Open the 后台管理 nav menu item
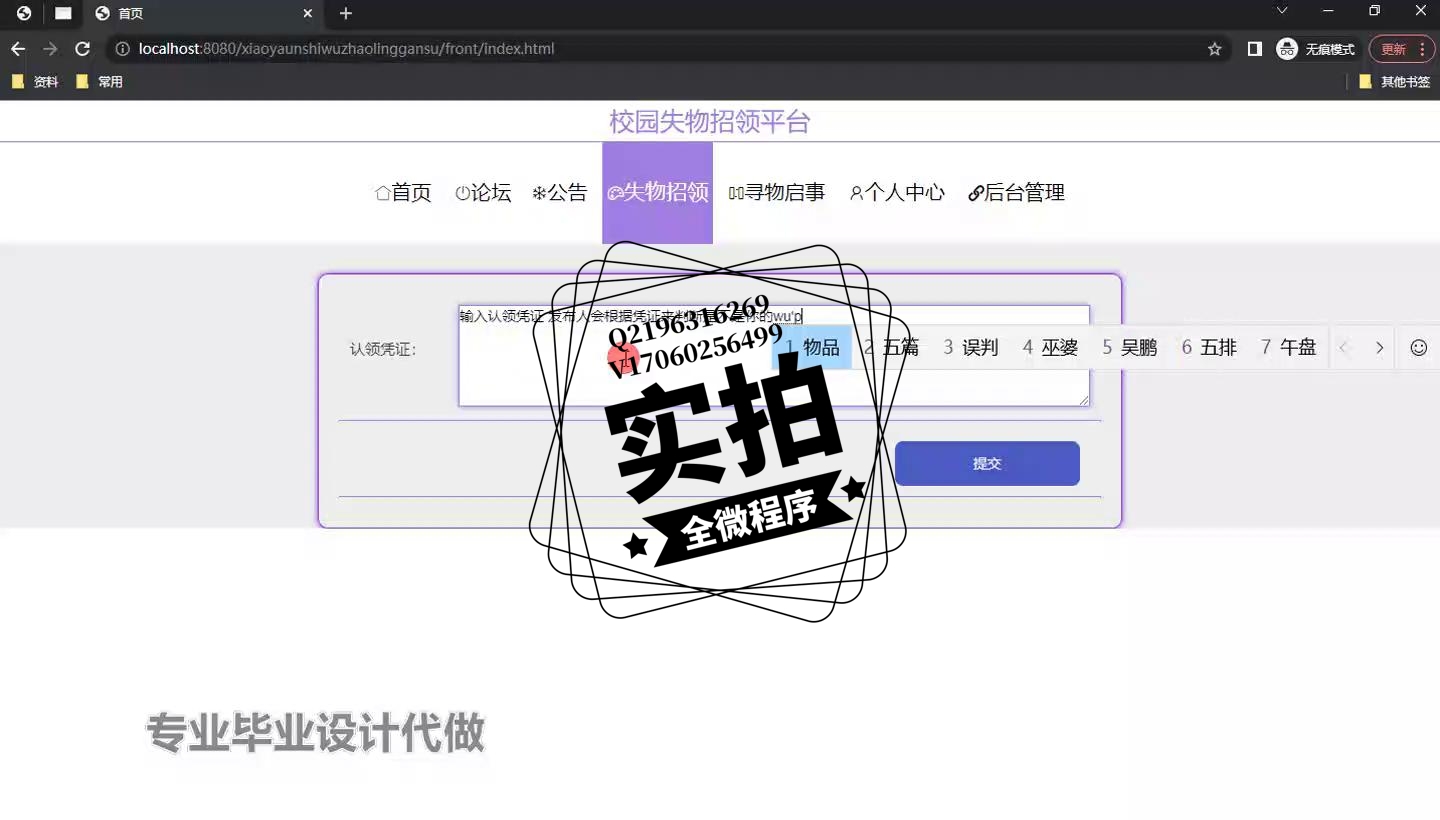Screen dimensions: 1440x820 (x=1016, y=193)
